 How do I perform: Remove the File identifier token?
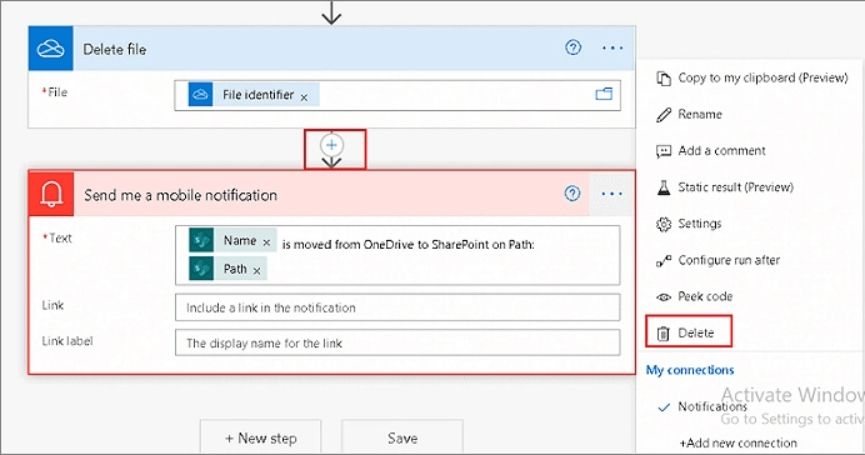pyautogui.click(x=304, y=96)
